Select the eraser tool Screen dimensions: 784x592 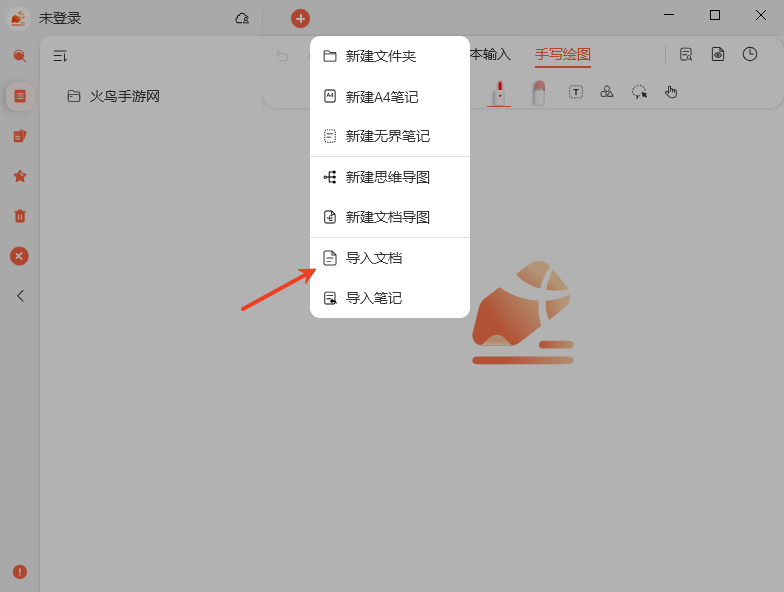[x=538, y=92]
